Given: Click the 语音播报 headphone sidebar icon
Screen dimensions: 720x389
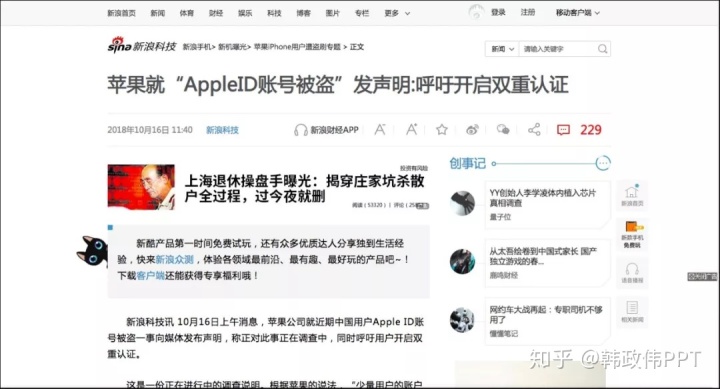Looking at the screenshot, I should (x=632, y=272).
